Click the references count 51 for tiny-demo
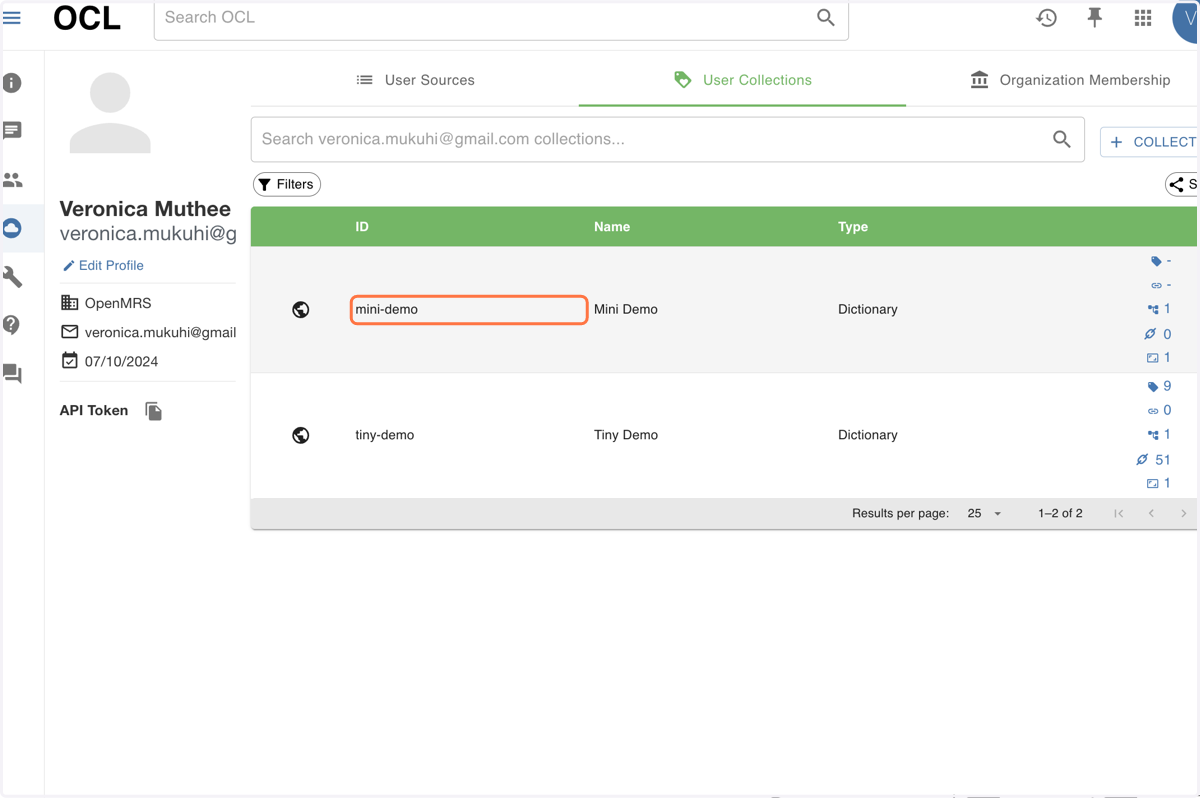 1153,460
